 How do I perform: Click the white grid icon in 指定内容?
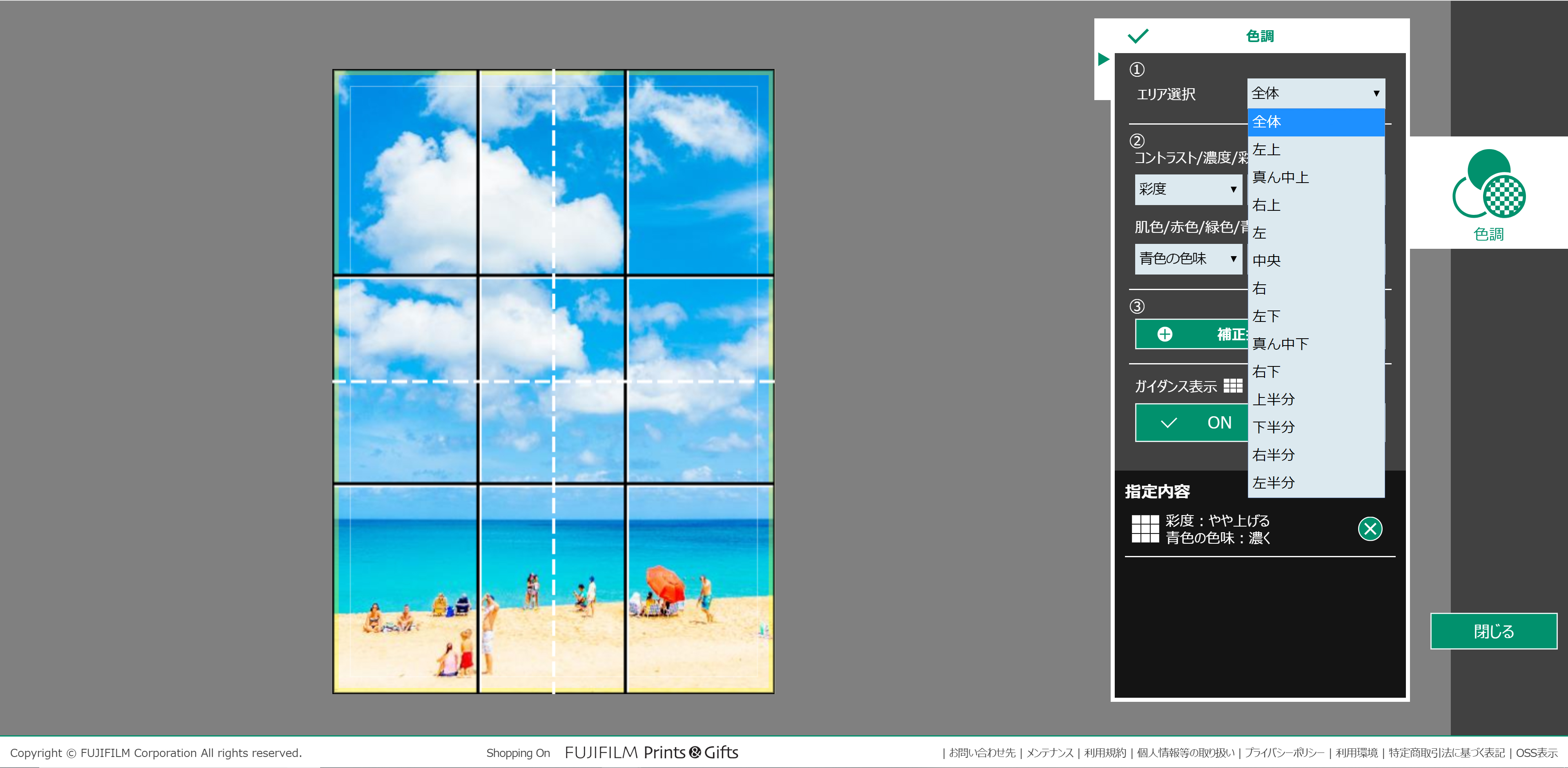pyautogui.click(x=1145, y=529)
